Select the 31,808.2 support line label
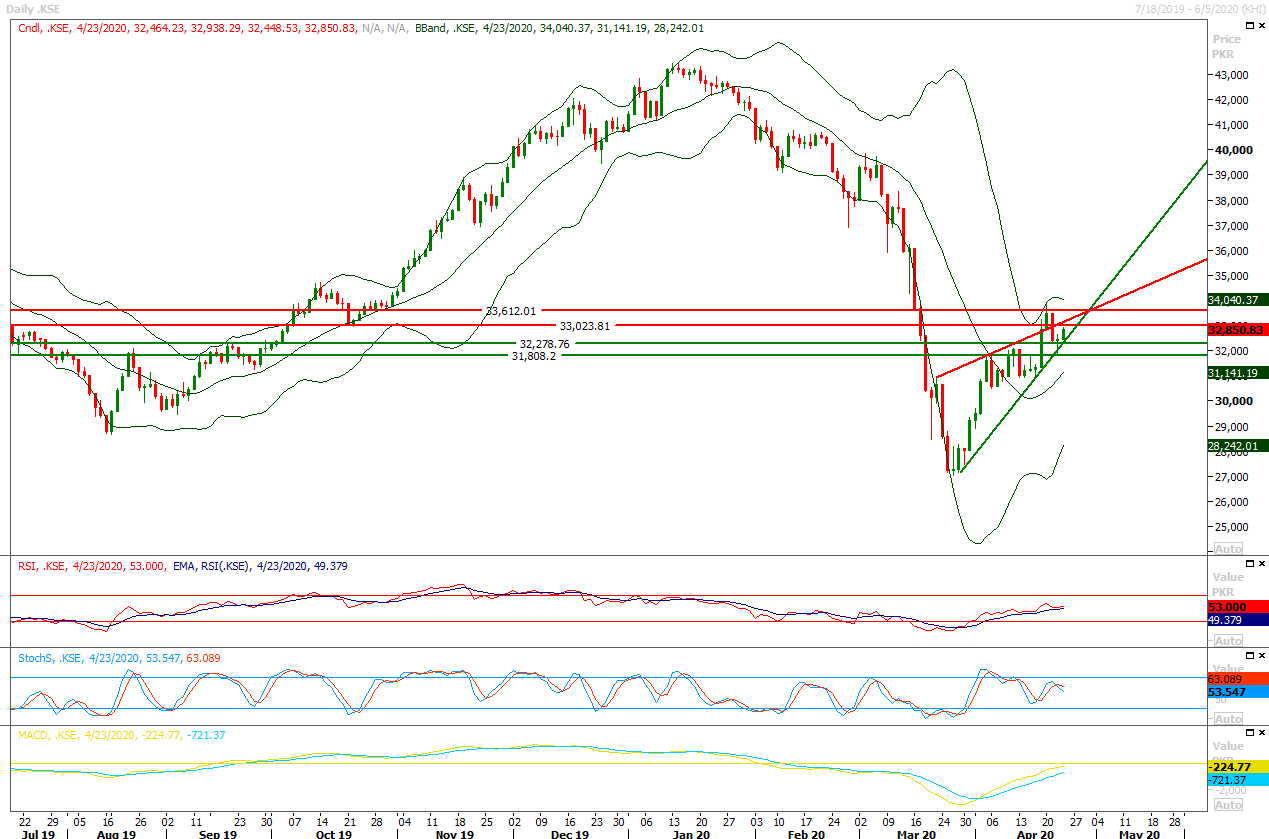The height and width of the screenshot is (839, 1269). 533,355
